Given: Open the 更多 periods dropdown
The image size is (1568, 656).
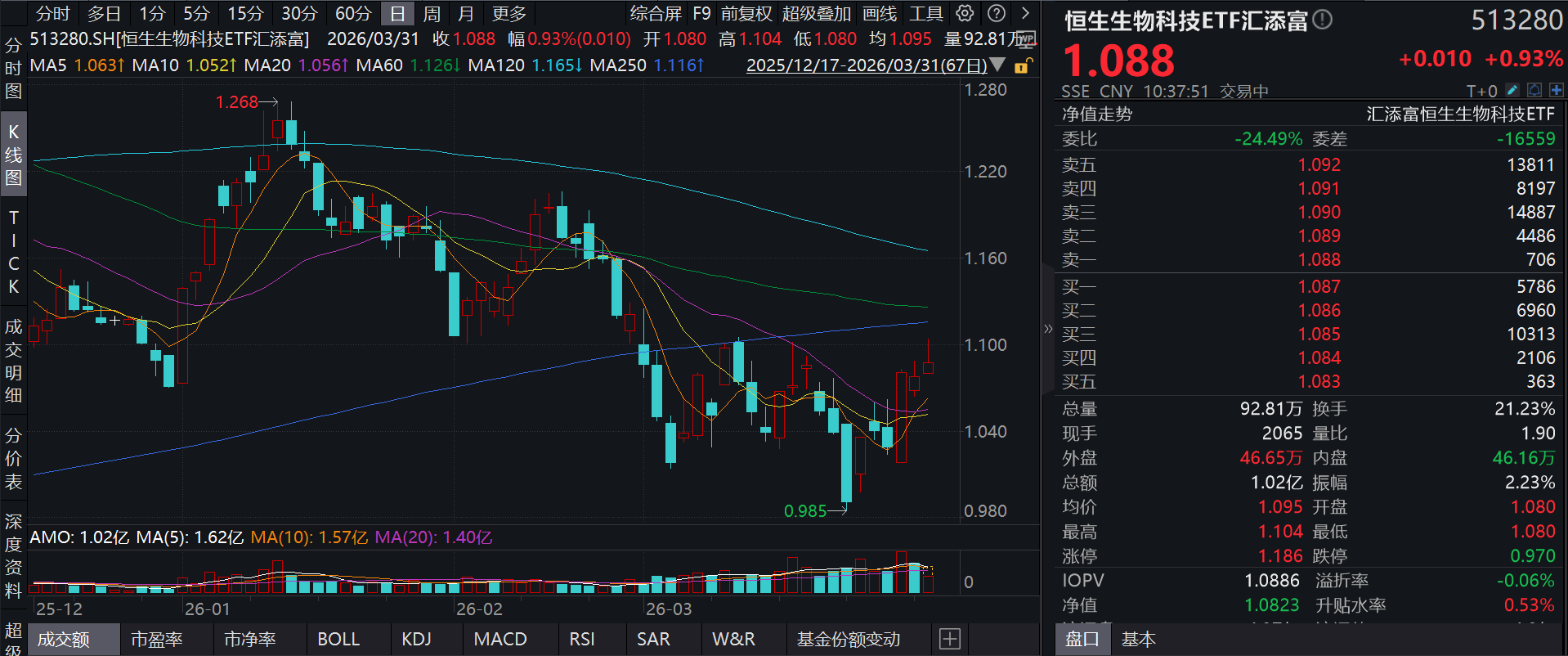Looking at the screenshot, I should (509, 13).
